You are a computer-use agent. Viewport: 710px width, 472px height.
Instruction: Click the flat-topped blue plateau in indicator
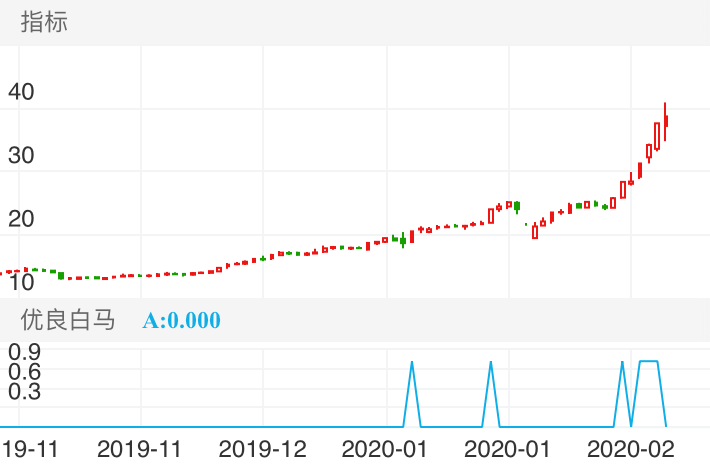pos(648,361)
